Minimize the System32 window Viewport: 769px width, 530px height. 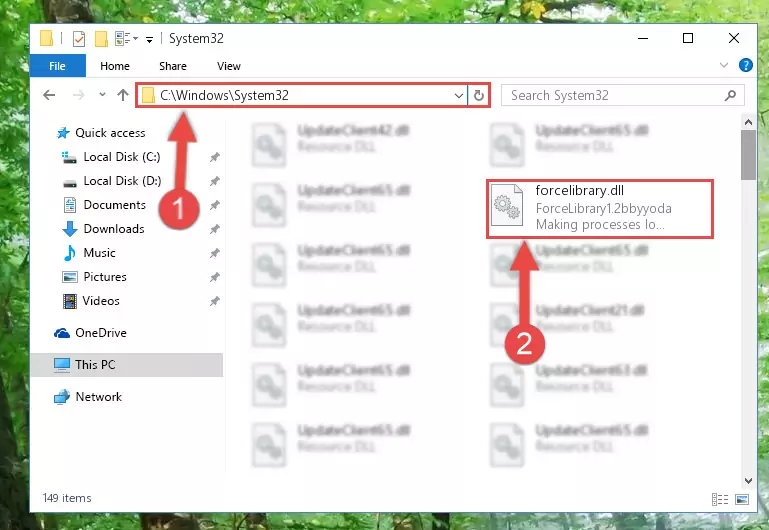tap(642, 38)
